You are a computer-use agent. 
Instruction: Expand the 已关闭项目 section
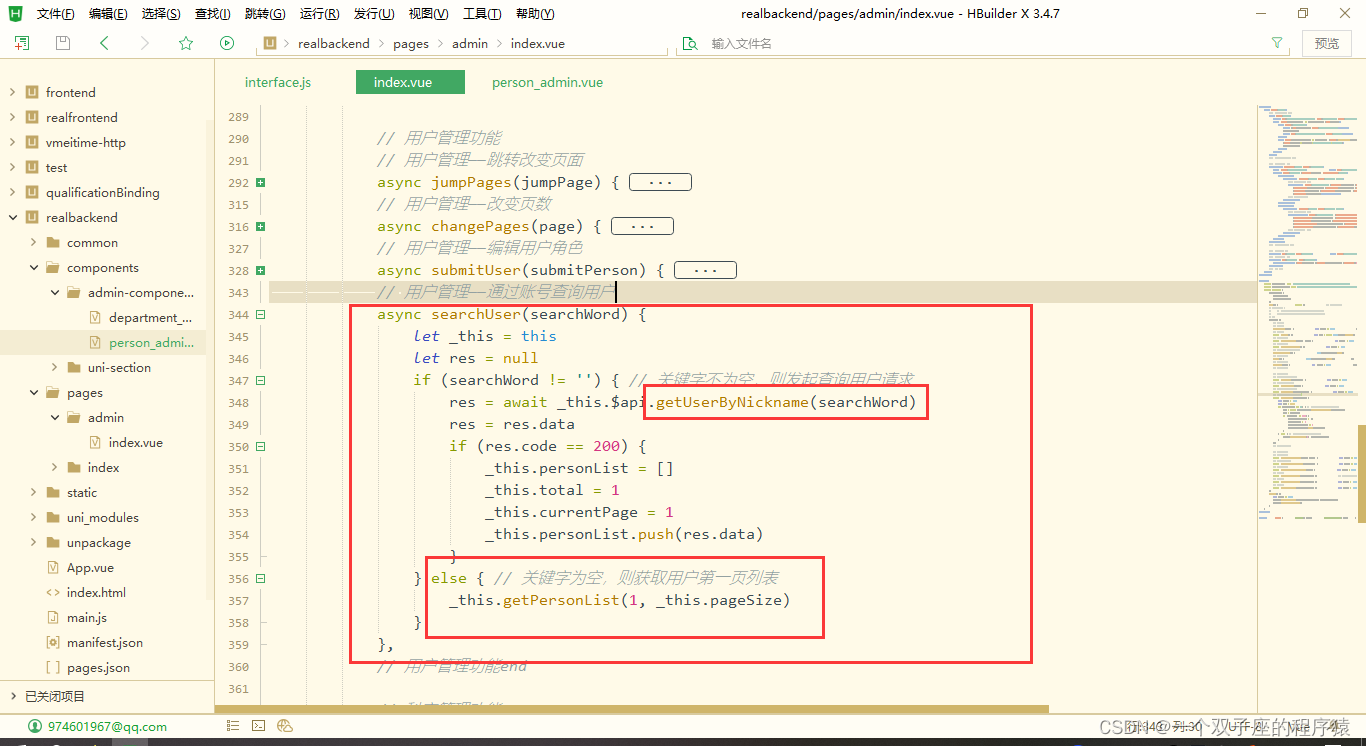point(12,696)
